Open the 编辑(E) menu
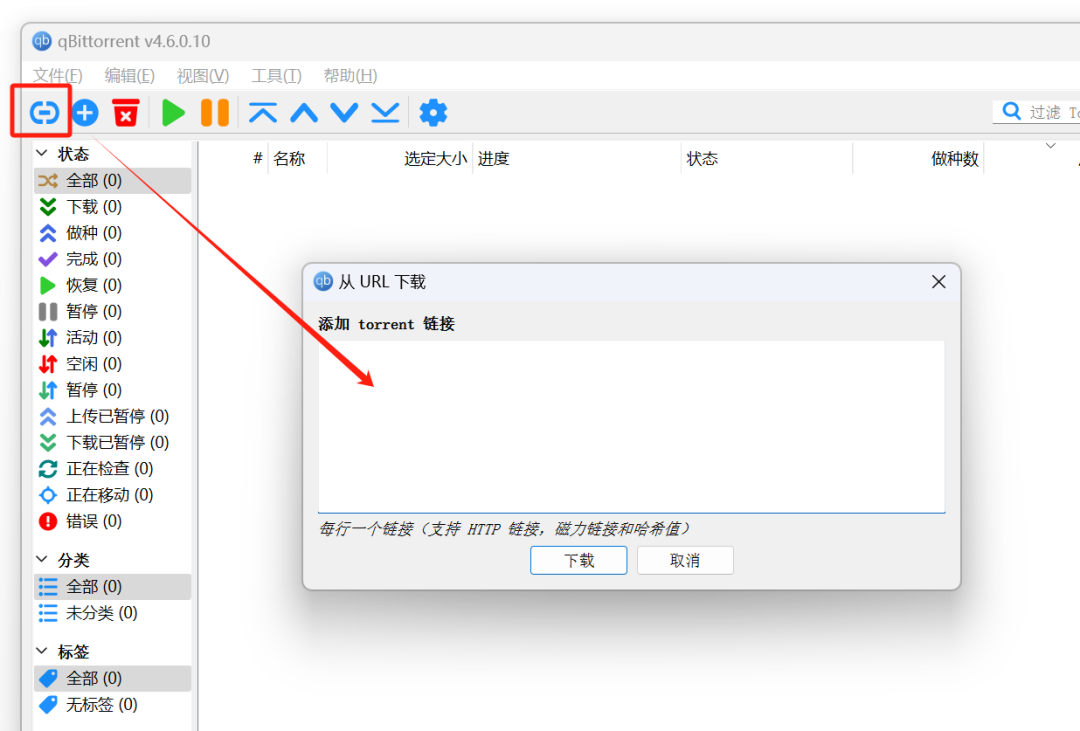 pyautogui.click(x=129, y=75)
